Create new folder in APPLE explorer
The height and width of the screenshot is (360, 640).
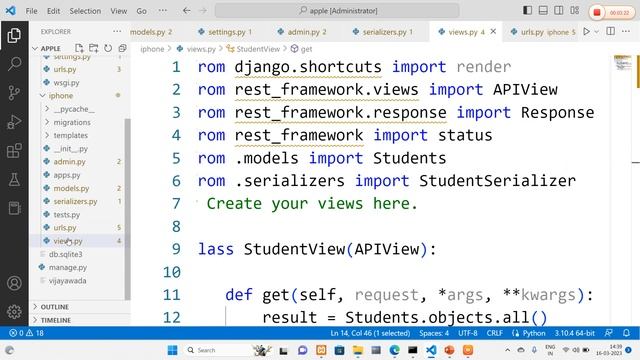[x=93, y=48]
